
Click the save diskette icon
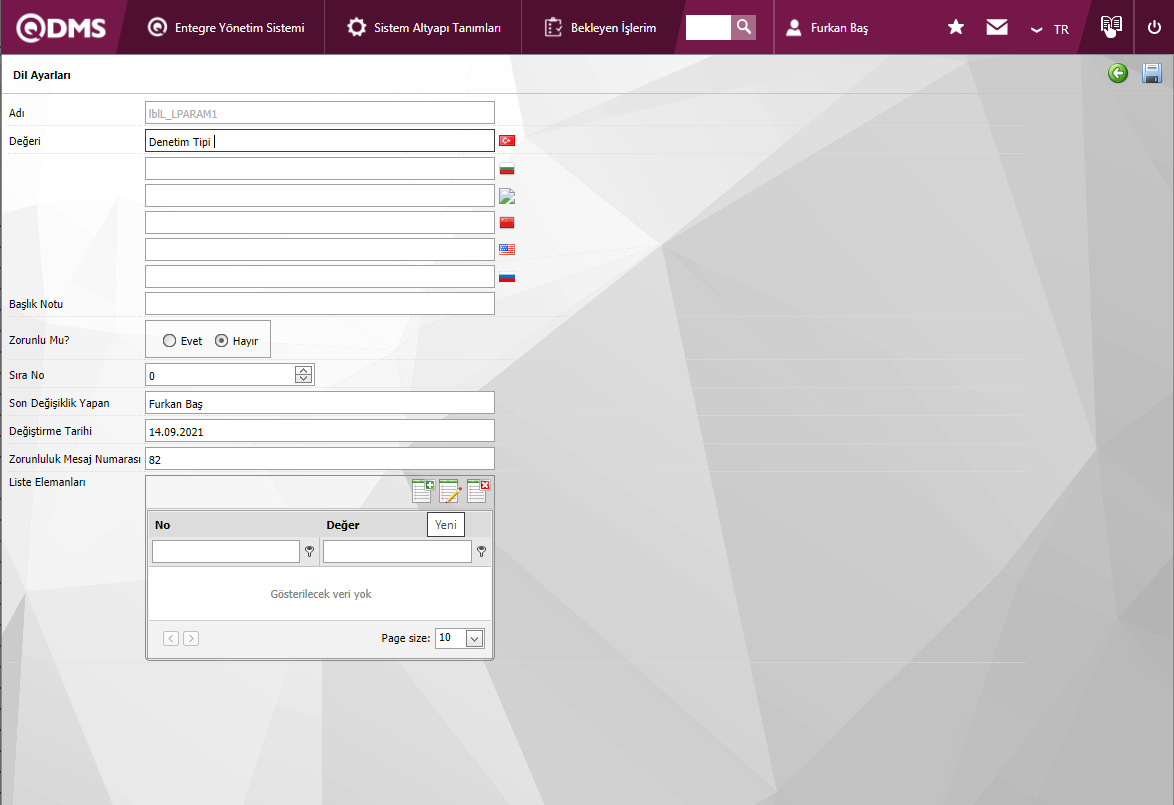[1151, 73]
